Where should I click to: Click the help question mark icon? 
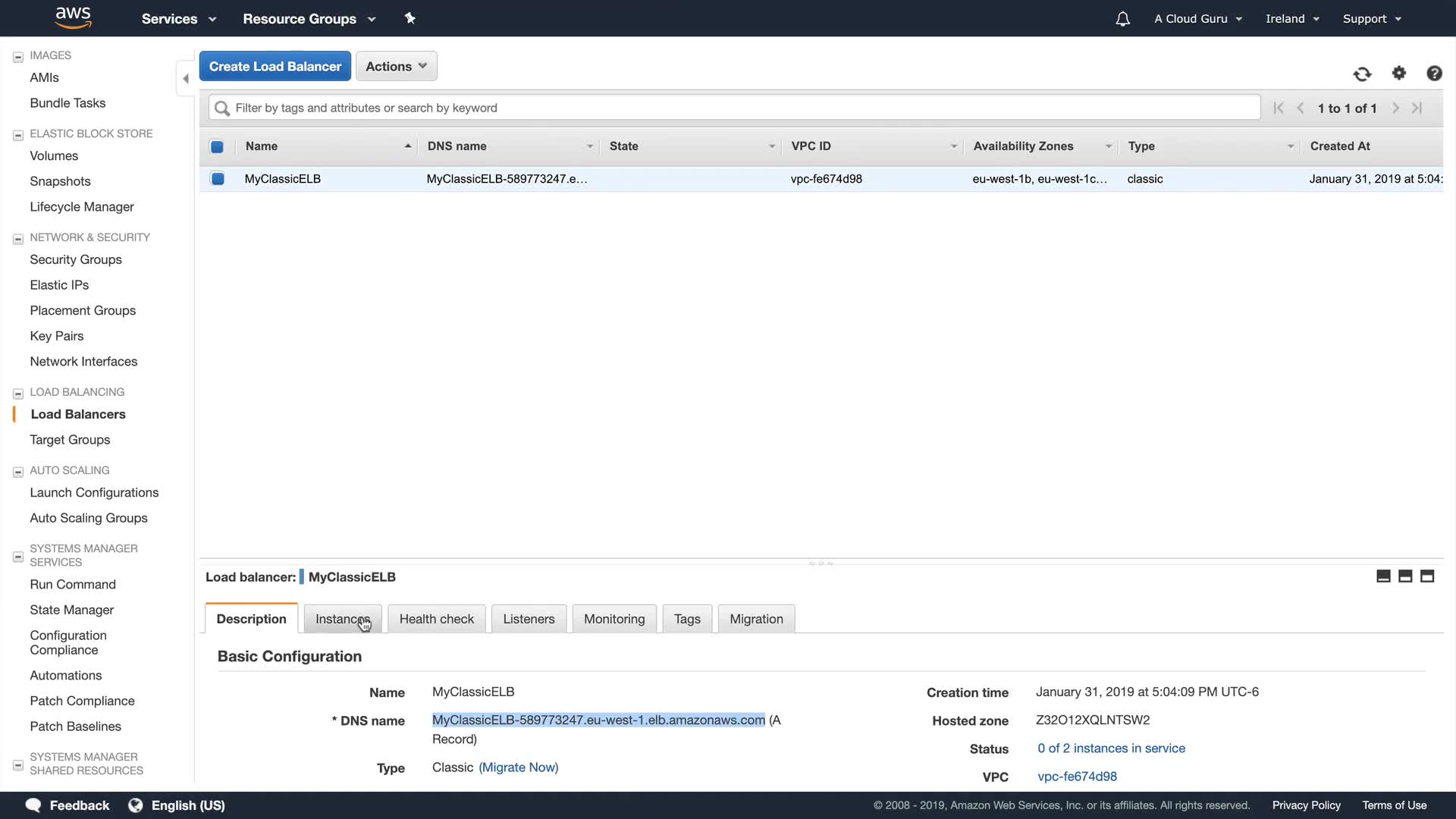click(x=1434, y=73)
